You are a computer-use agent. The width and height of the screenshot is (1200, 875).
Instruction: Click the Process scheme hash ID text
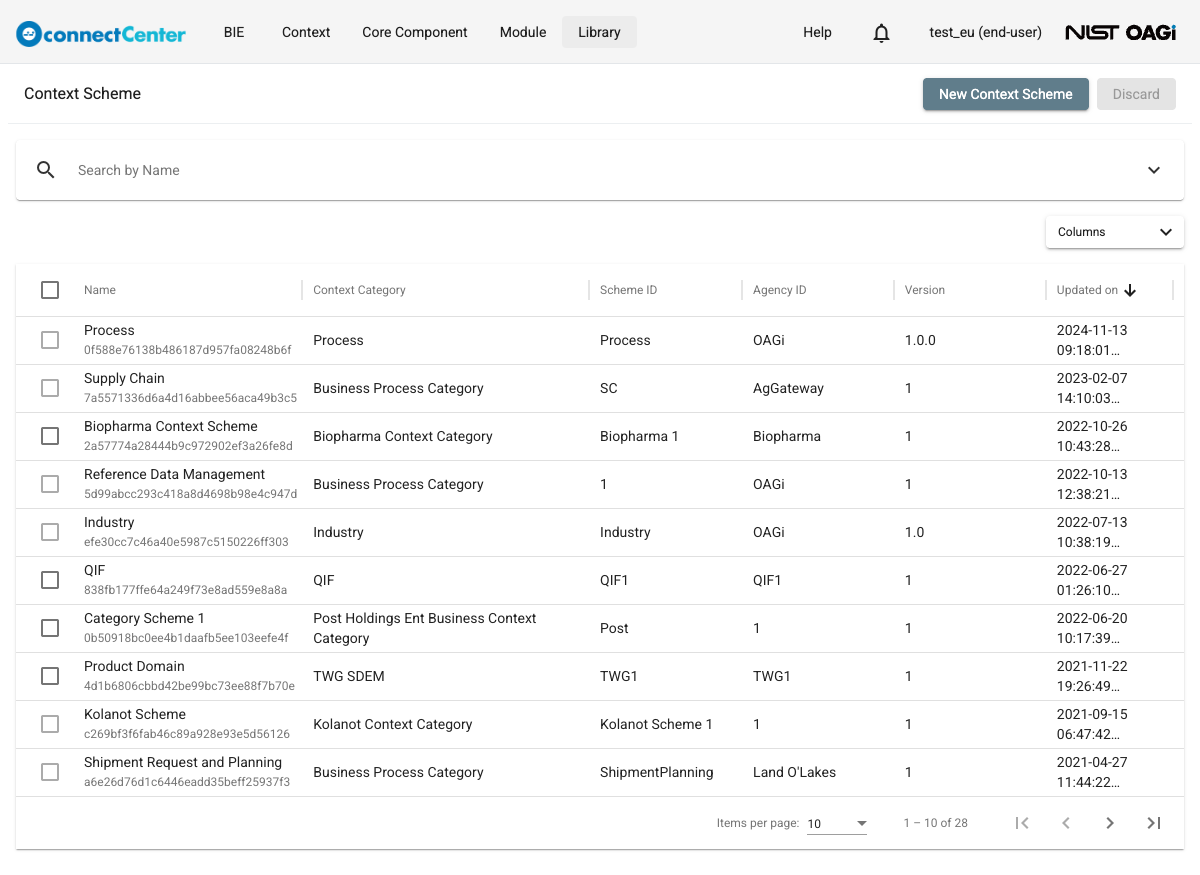pyautogui.click(x=188, y=350)
